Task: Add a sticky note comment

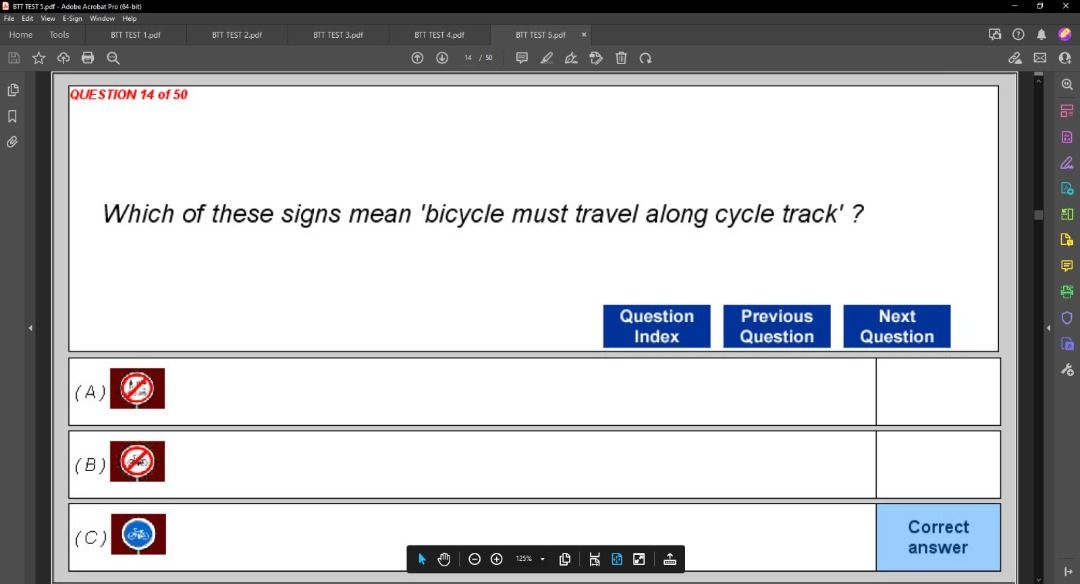Action: 521,58
